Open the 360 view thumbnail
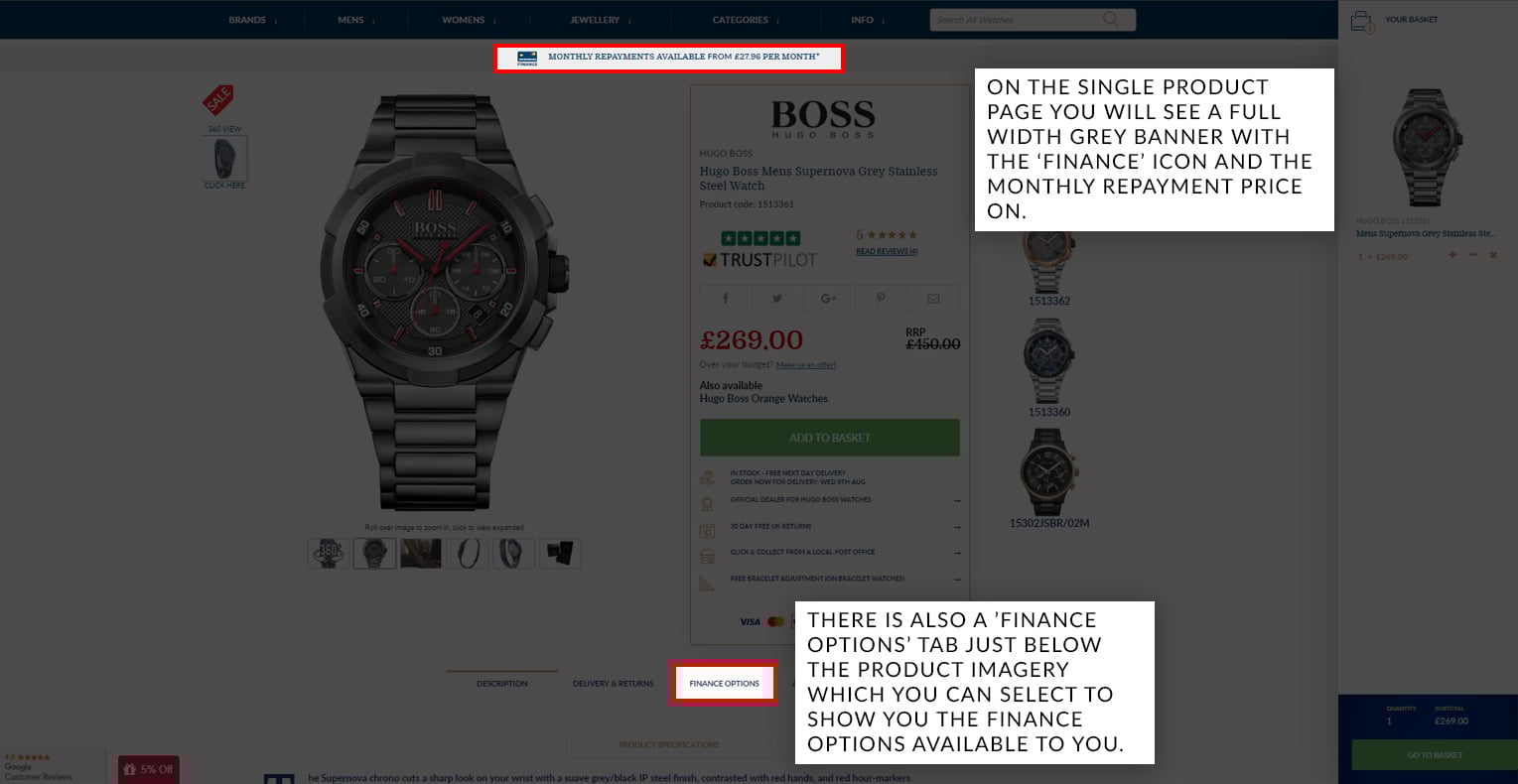 pyautogui.click(x=225, y=157)
